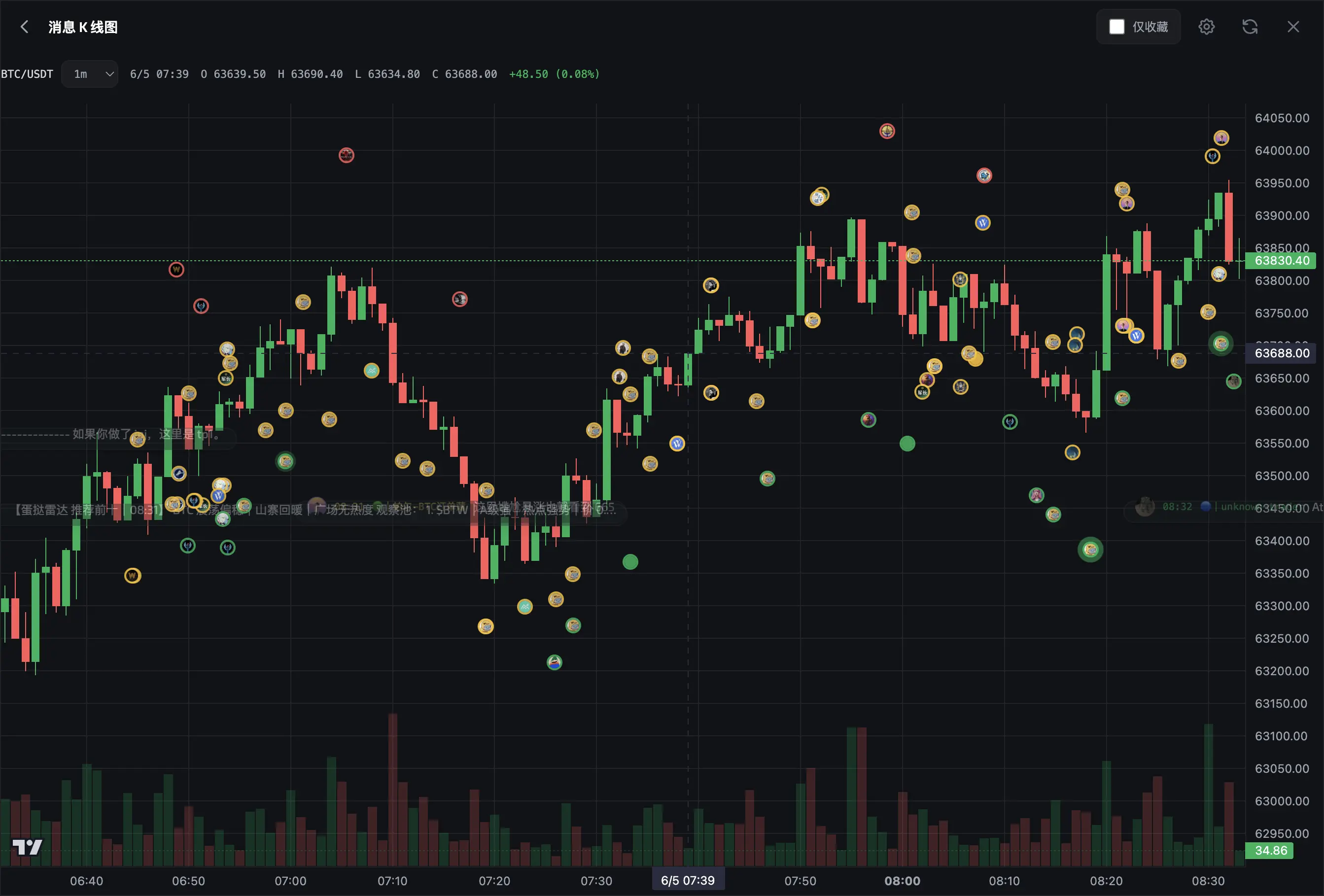Open the red-ringed crosshair avatar marker above 64000
Screen dimensions: 1324x896
[x=887, y=131]
